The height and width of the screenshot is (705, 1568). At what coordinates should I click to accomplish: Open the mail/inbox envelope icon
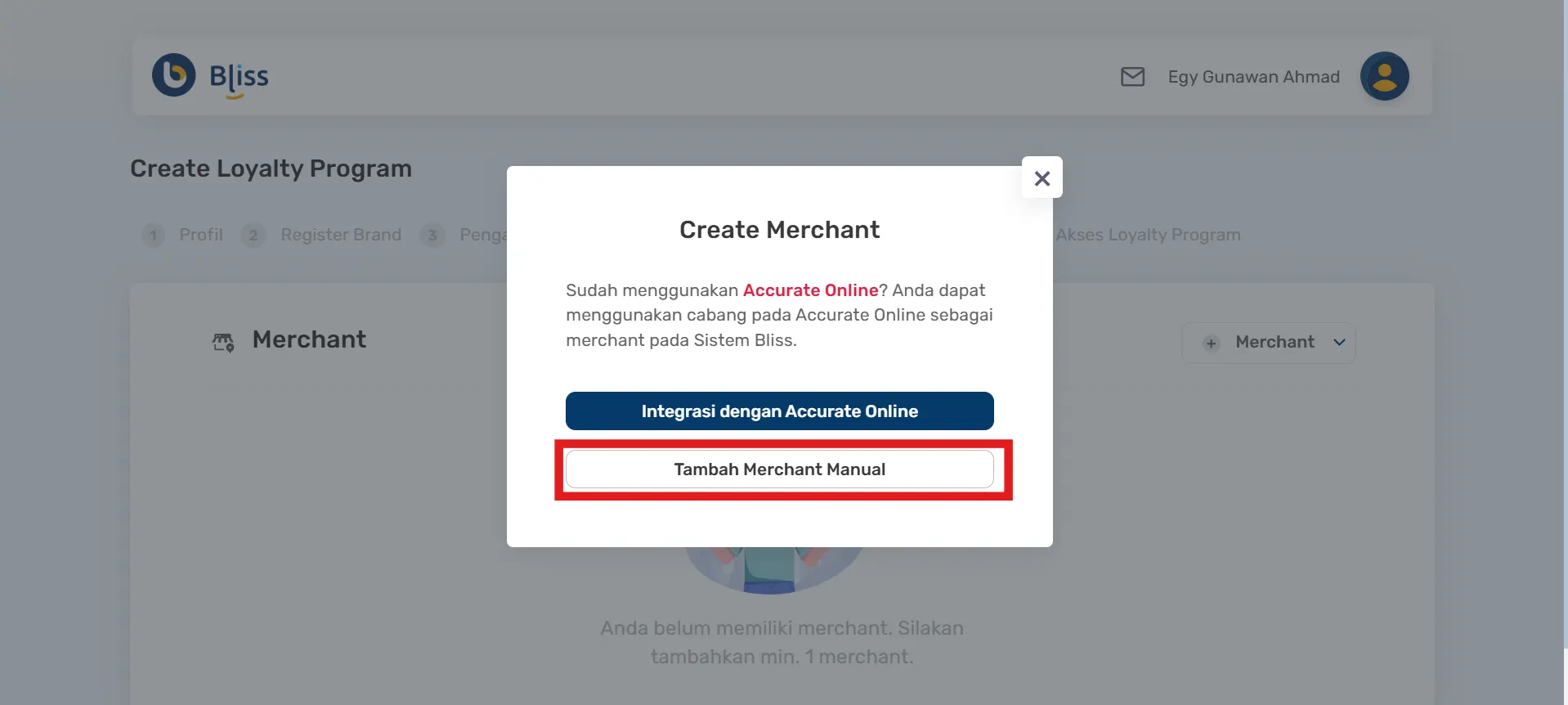coord(1132,76)
